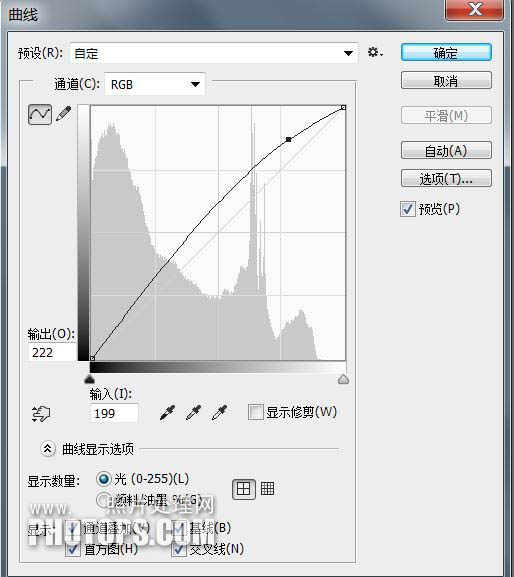The height and width of the screenshot is (577, 514).
Task: Click the Input value field 199
Action: (114, 413)
